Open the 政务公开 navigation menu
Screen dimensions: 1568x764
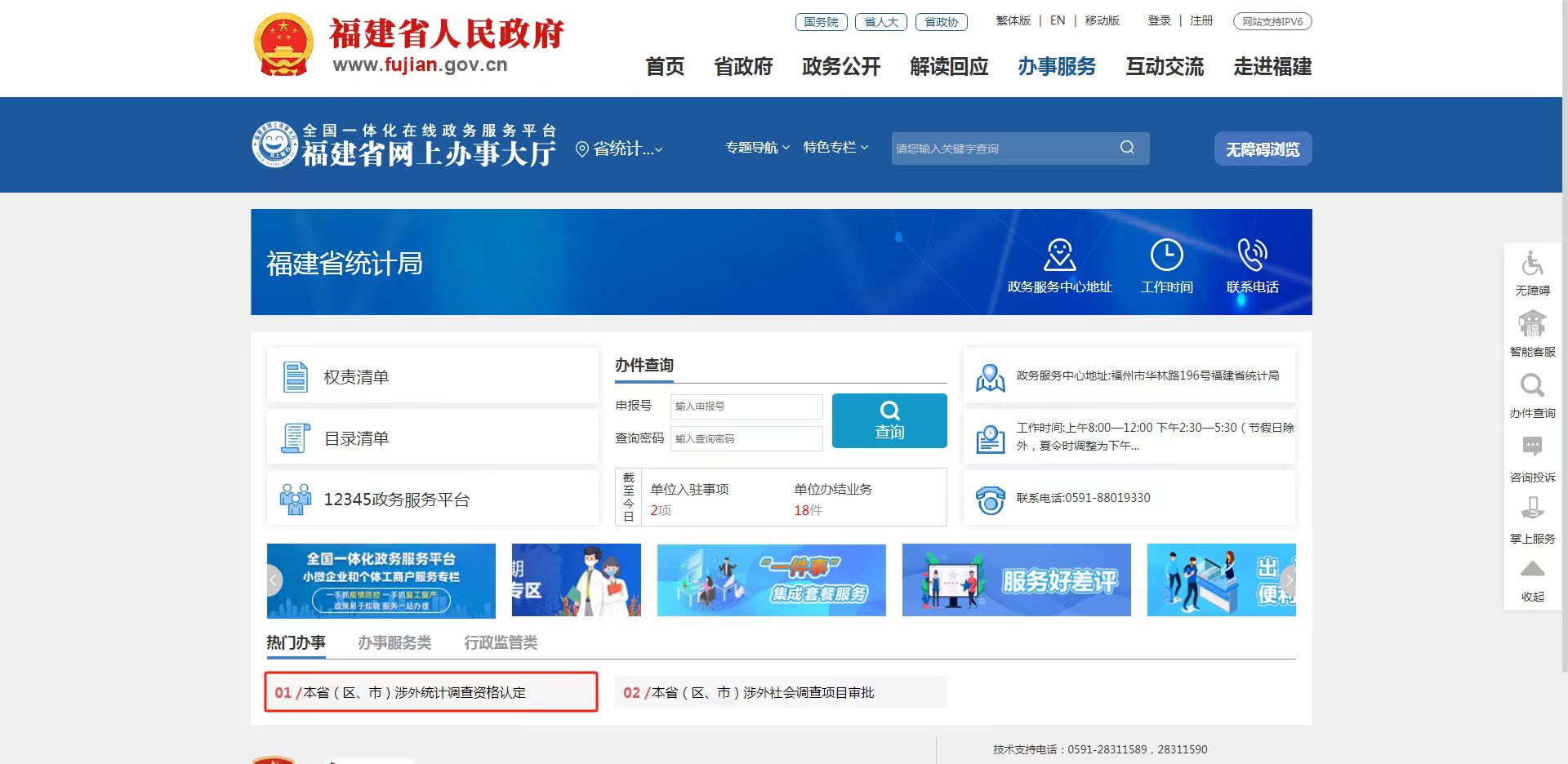point(840,68)
